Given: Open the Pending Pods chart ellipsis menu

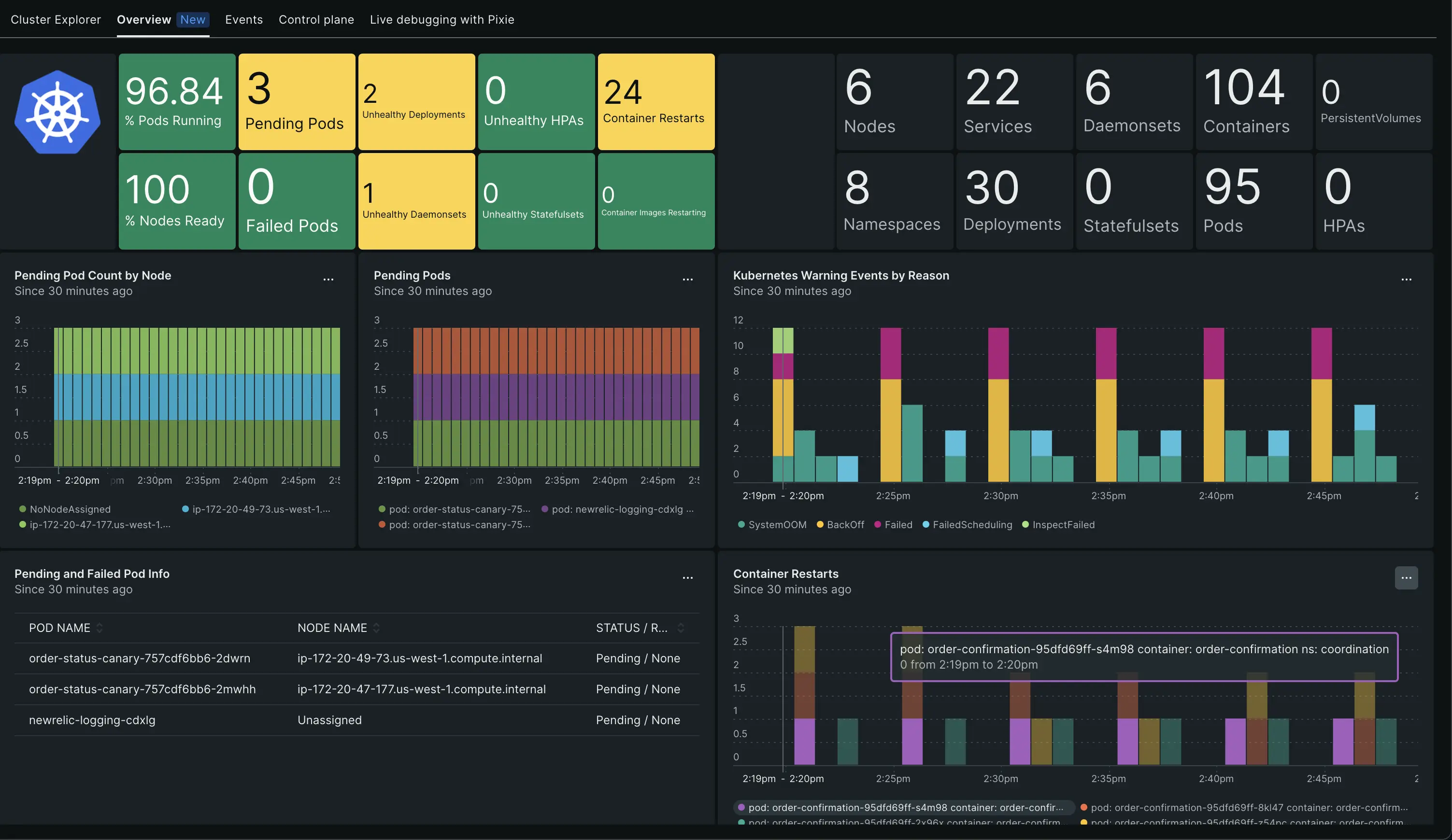Looking at the screenshot, I should pyautogui.click(x=687, y=280).
